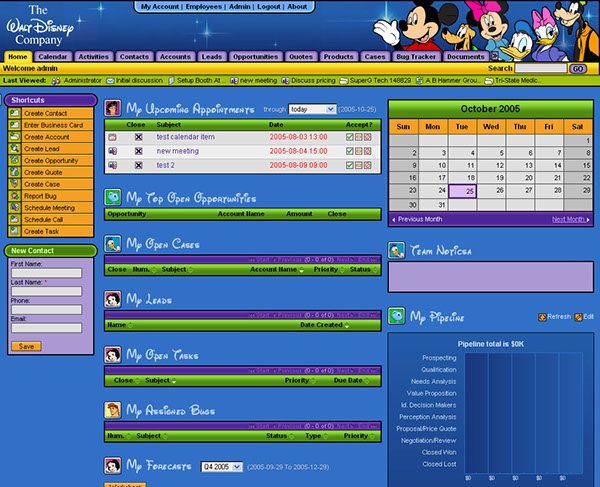Click the Schedule Meeting shortcut icon
The image size is (600, 487).
[x=15, y=208]
